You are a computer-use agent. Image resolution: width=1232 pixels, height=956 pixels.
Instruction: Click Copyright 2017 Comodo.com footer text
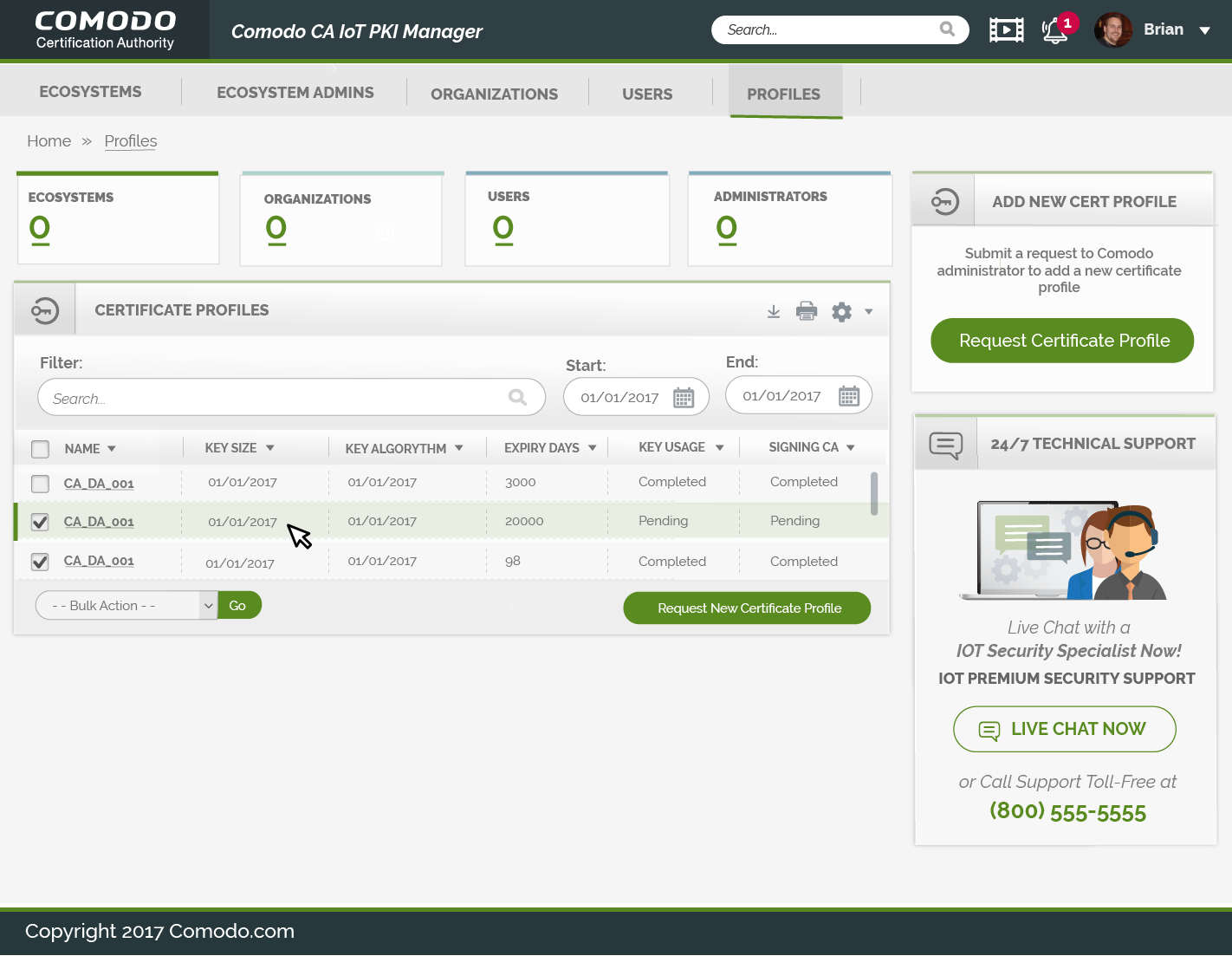(159, 932)
